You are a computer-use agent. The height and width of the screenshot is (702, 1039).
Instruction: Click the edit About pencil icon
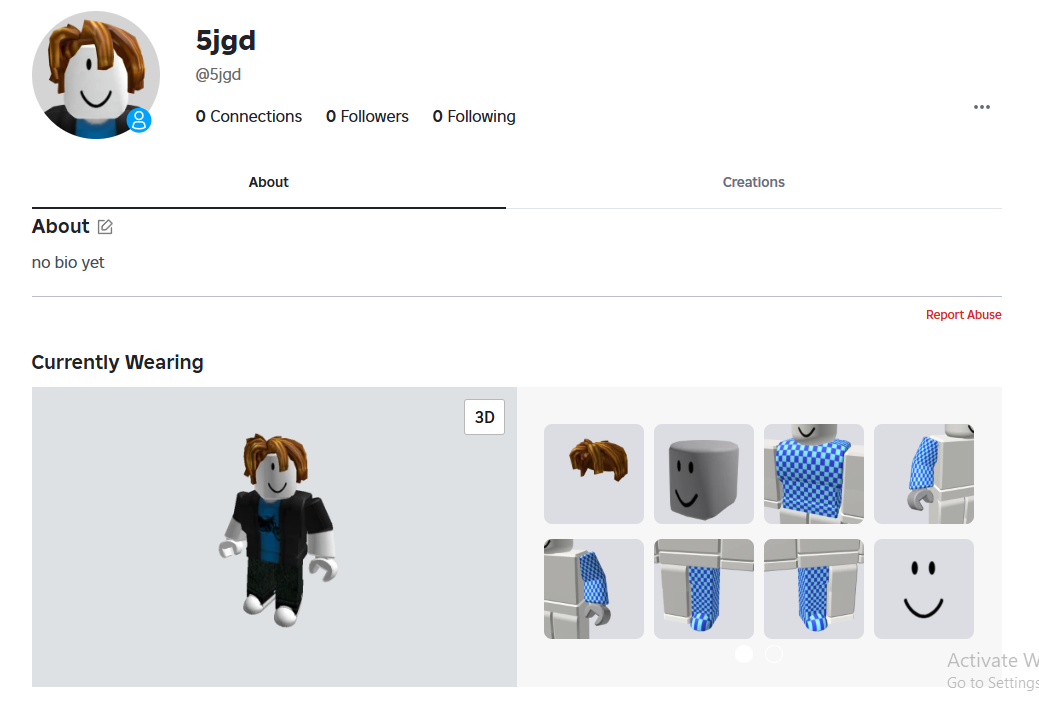tap(105, 227)
